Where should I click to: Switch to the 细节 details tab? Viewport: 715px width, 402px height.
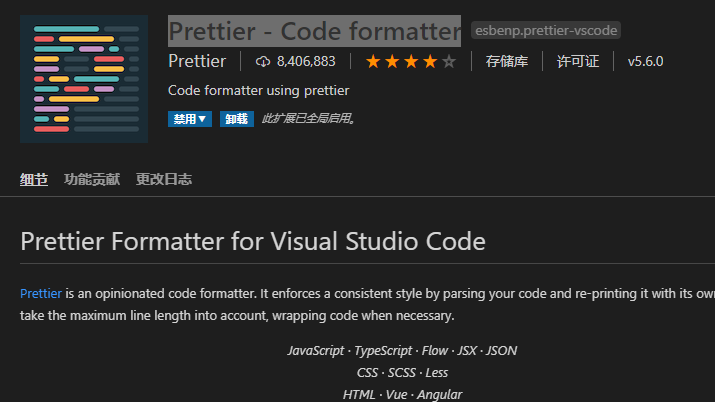point(34,180)
